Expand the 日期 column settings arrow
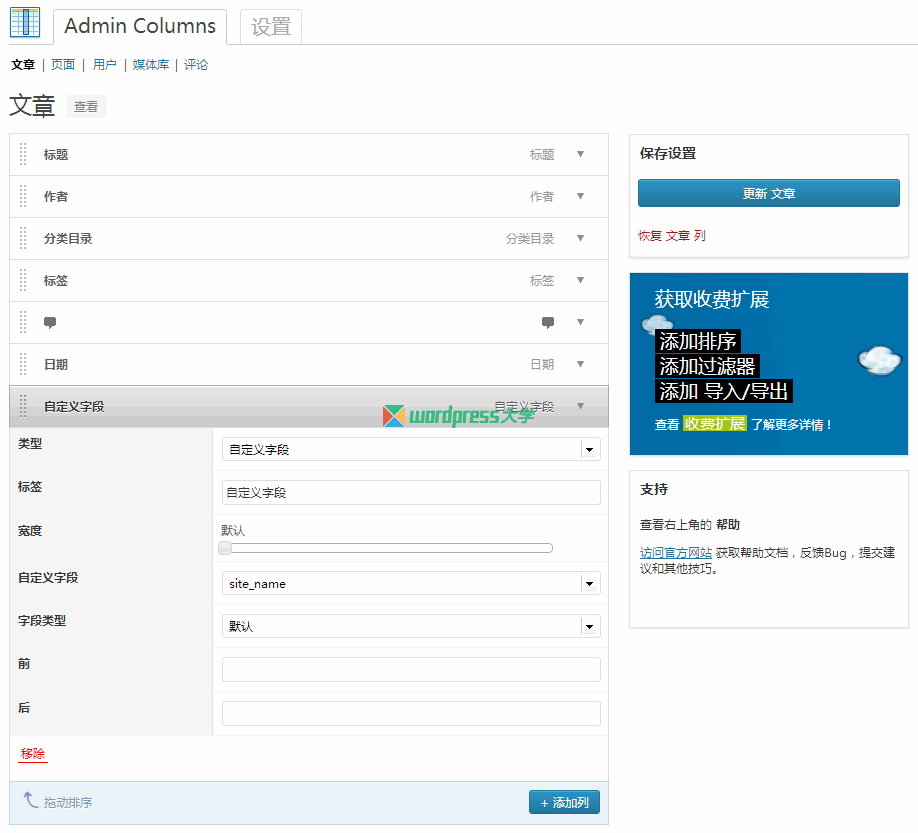 coord(580,364)
